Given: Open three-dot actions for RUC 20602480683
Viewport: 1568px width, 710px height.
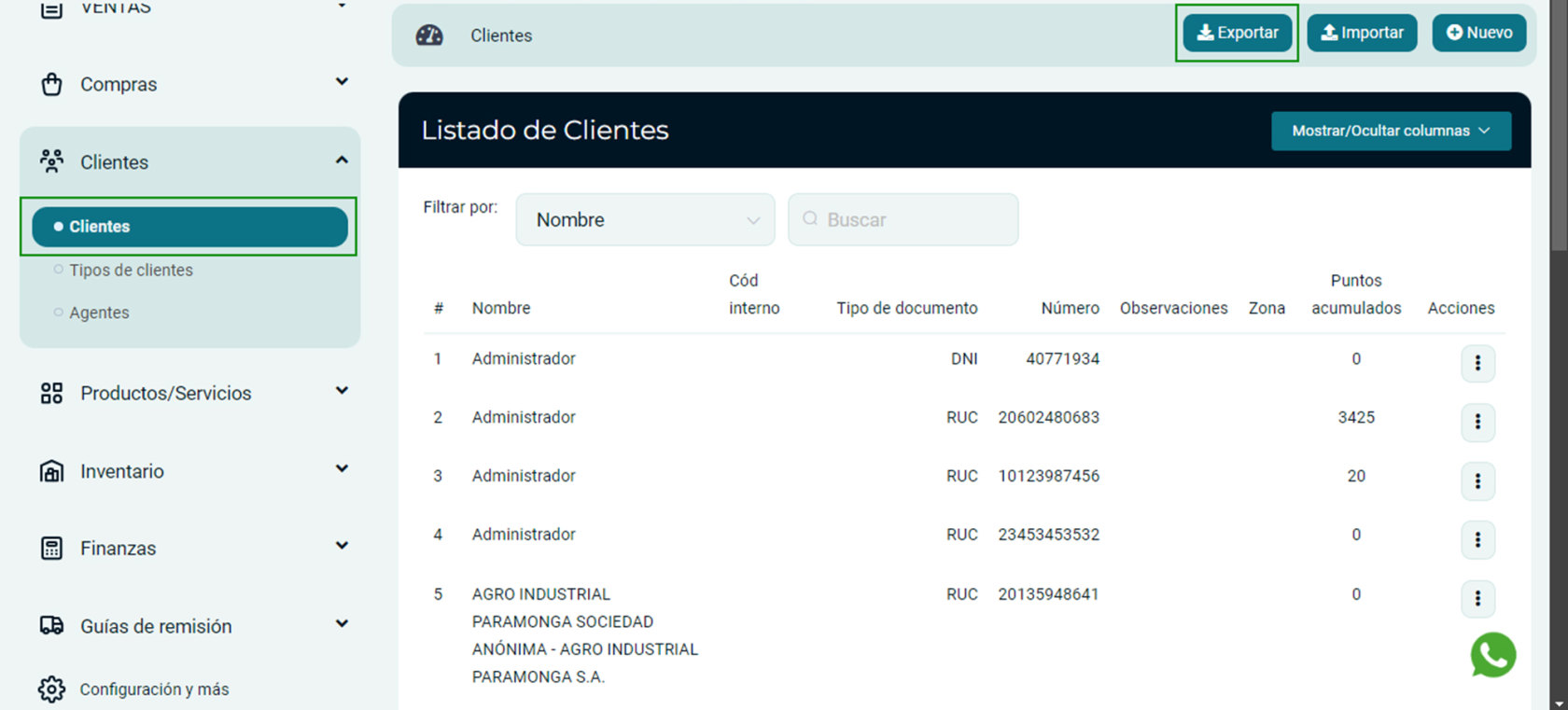Looking at the screenshot, I should coord(1477,422).
